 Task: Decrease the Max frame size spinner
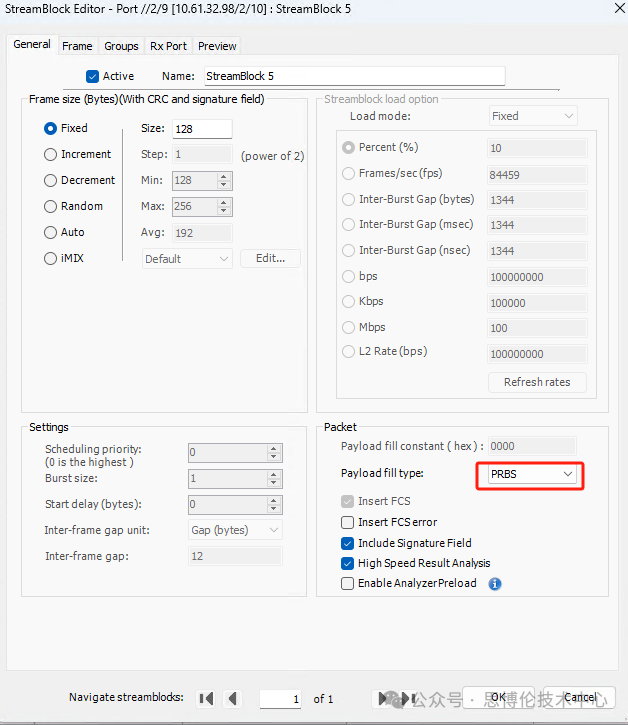[x=224, y=211]
